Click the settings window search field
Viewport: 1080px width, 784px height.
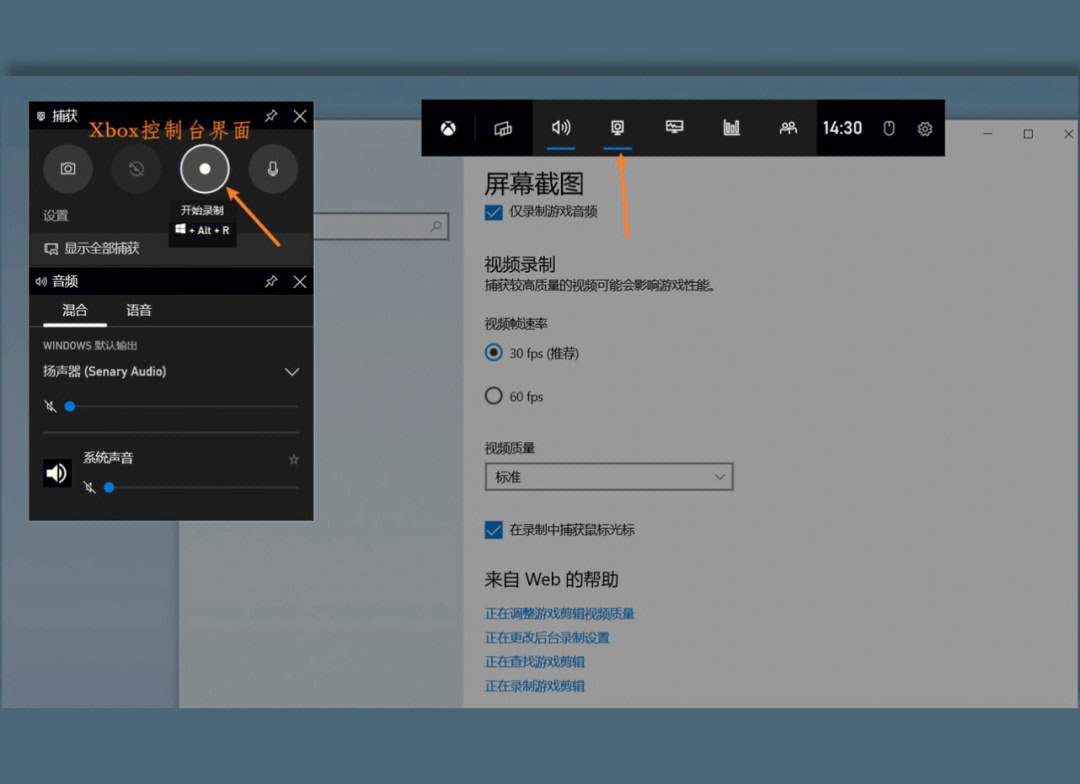(381, 226)
